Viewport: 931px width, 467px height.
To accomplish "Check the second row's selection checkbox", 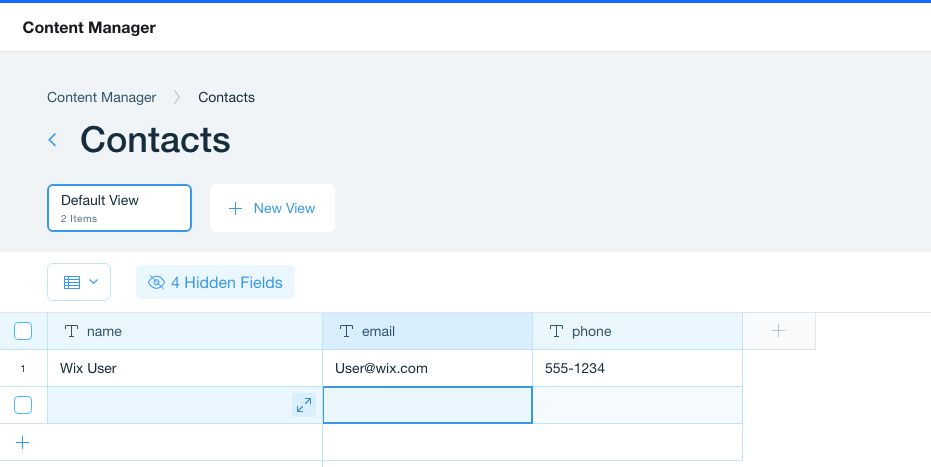I will tap(23, 405).
